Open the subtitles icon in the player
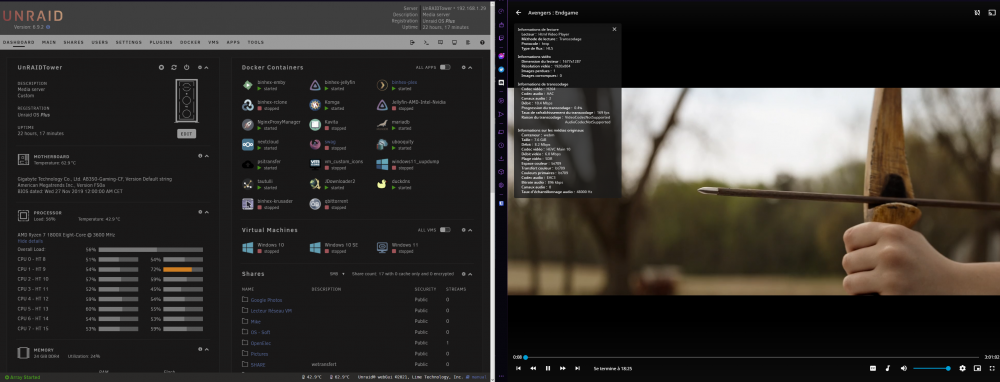Image resolution: width=1000 pixels, height=382 pixels. click(x=873, y=368)
